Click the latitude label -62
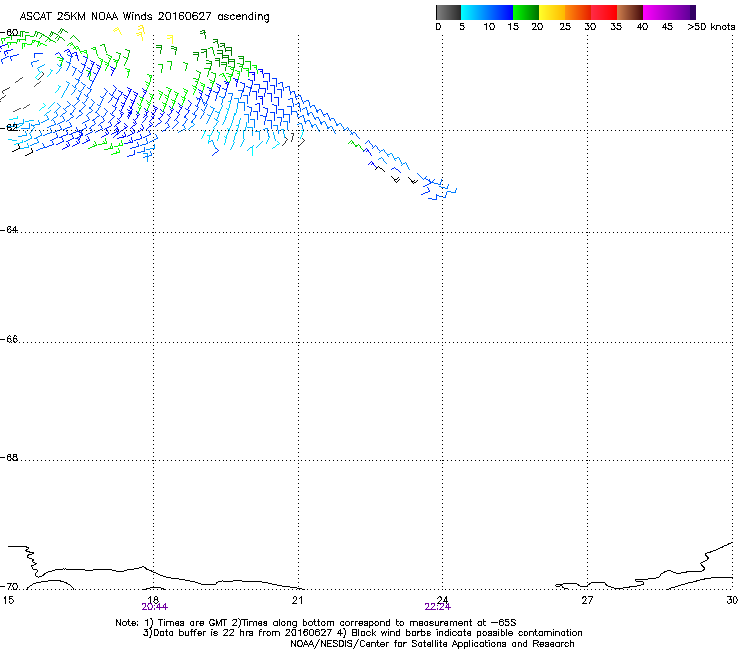 (x=9, y=128)
